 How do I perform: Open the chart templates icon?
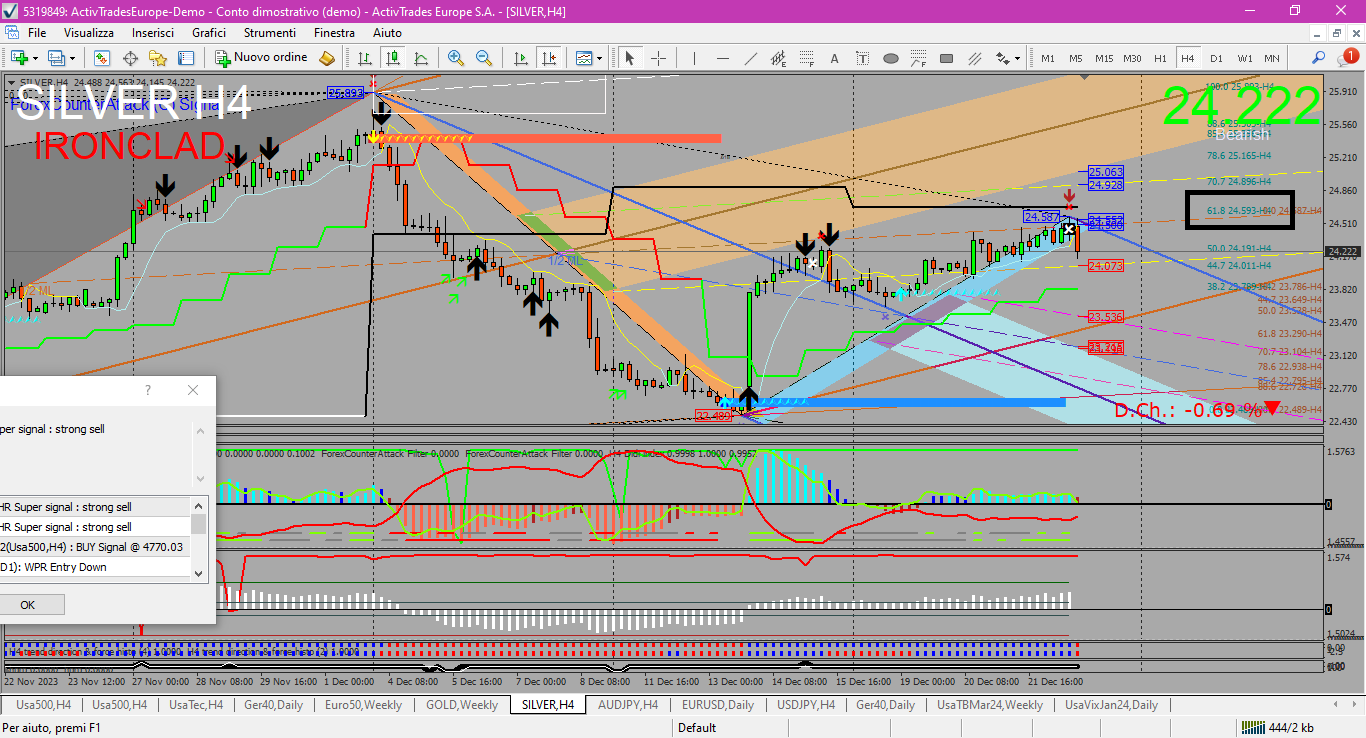point(584,58)
